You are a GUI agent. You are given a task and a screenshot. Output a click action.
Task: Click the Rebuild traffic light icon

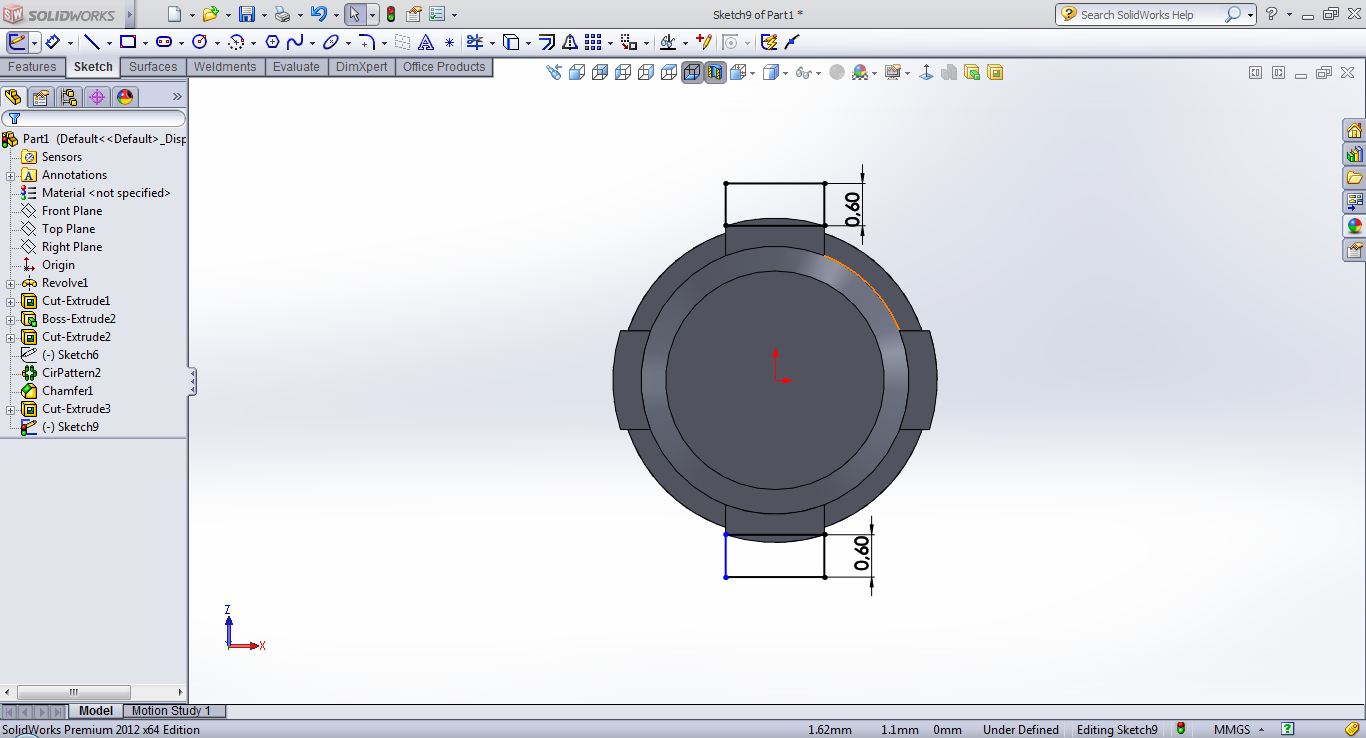click(390, 15)
